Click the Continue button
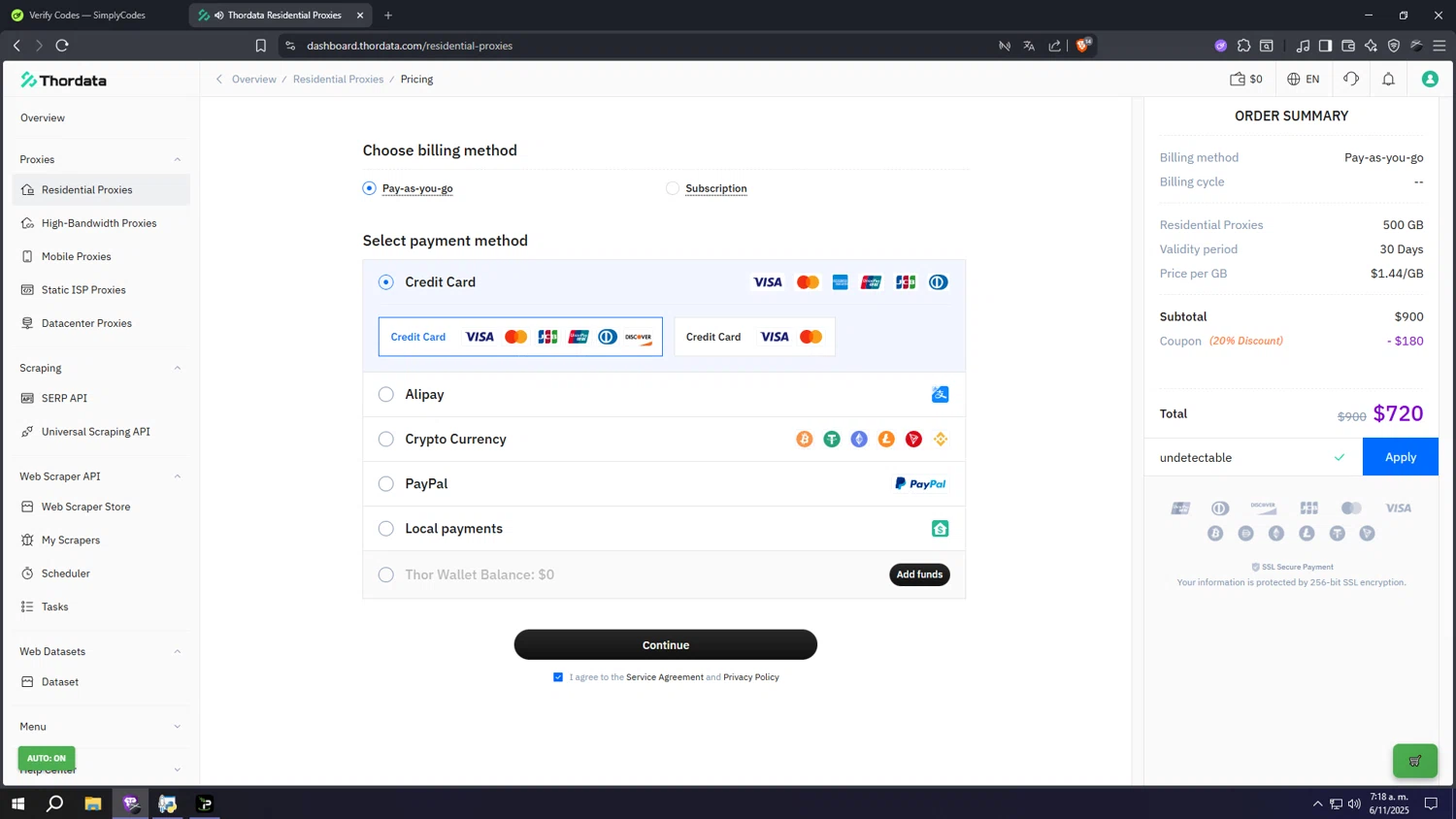The image size is (1456, 819). click(x=665, y=645)
